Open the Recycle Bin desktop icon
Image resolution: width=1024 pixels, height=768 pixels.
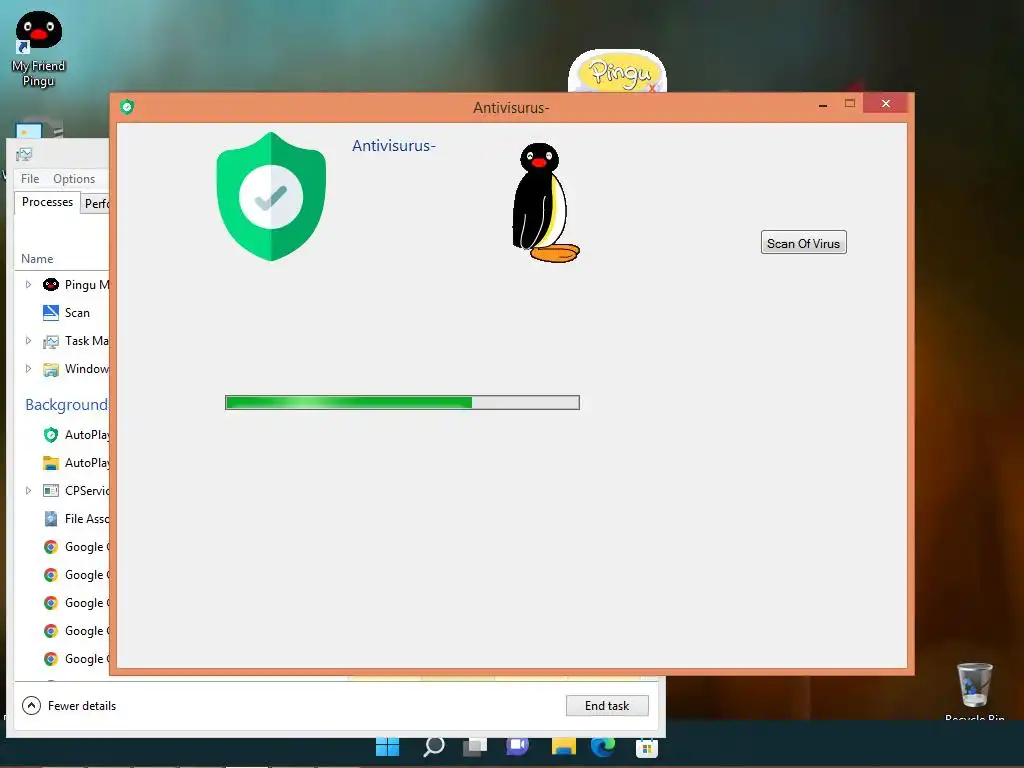pos(974,691)
